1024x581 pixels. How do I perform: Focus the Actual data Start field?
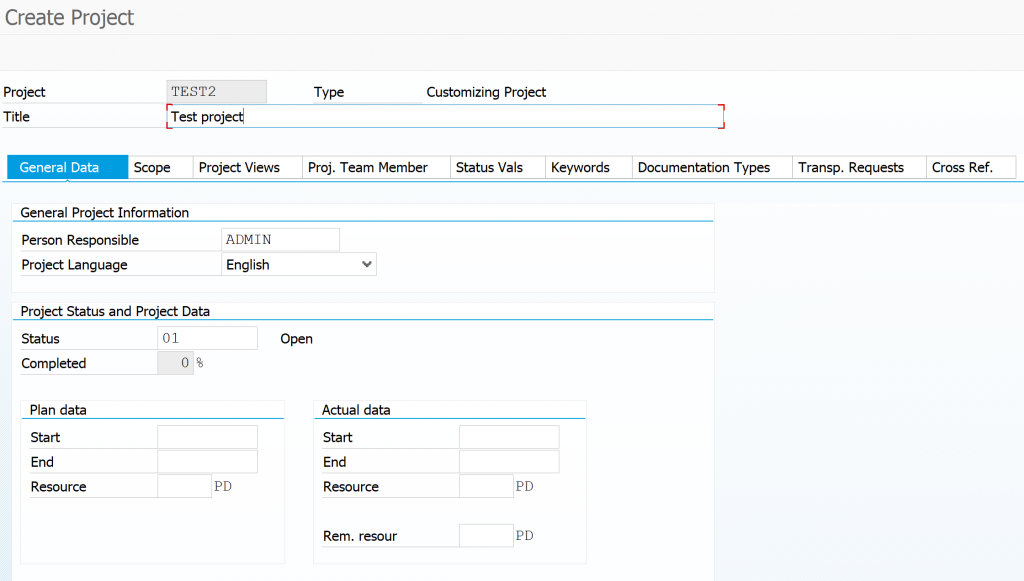click(x=509, y=437)
